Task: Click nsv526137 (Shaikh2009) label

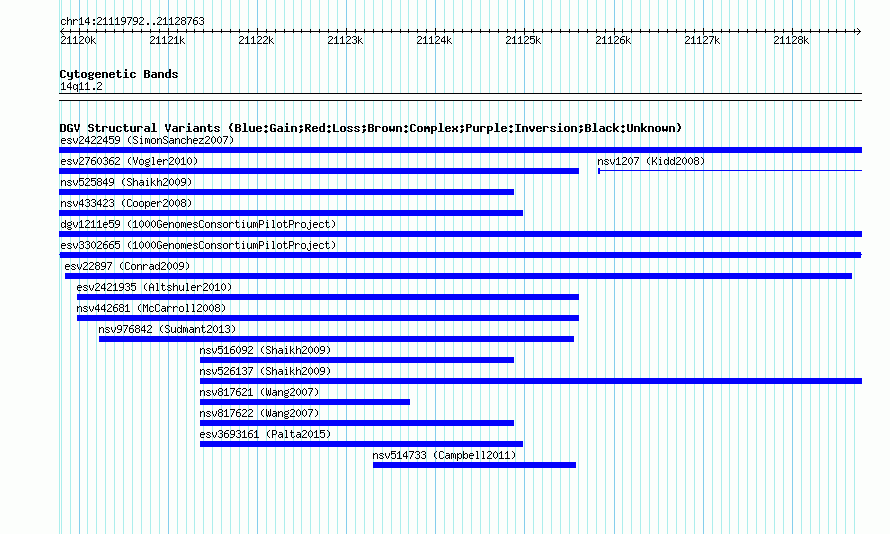Action: (x=265, y=371)
